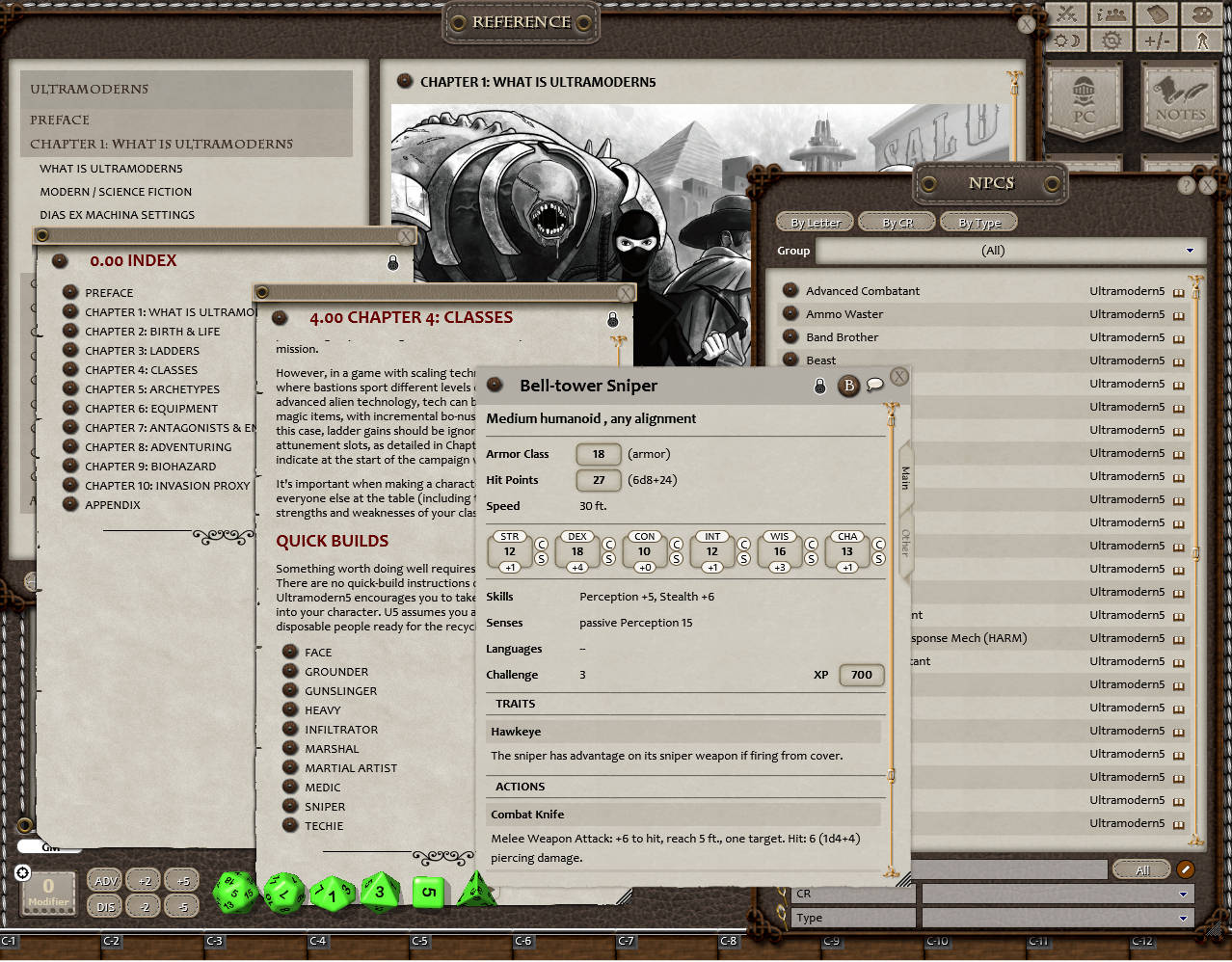The width and height of the screenshot is (1232, 962).
Task: Switch NPCs list to By CR tab
Action: pos(896,222)
